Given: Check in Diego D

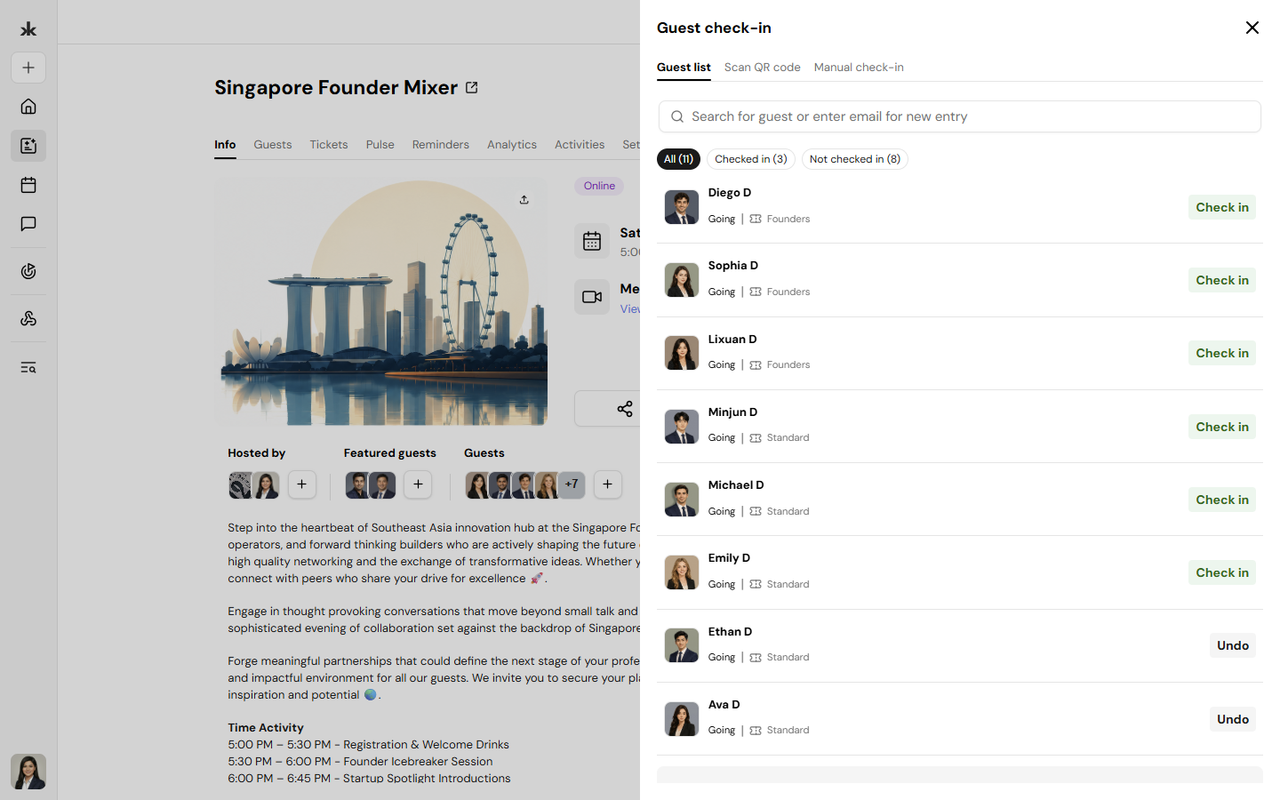Looking at the screenshot, I should 1222,207.
